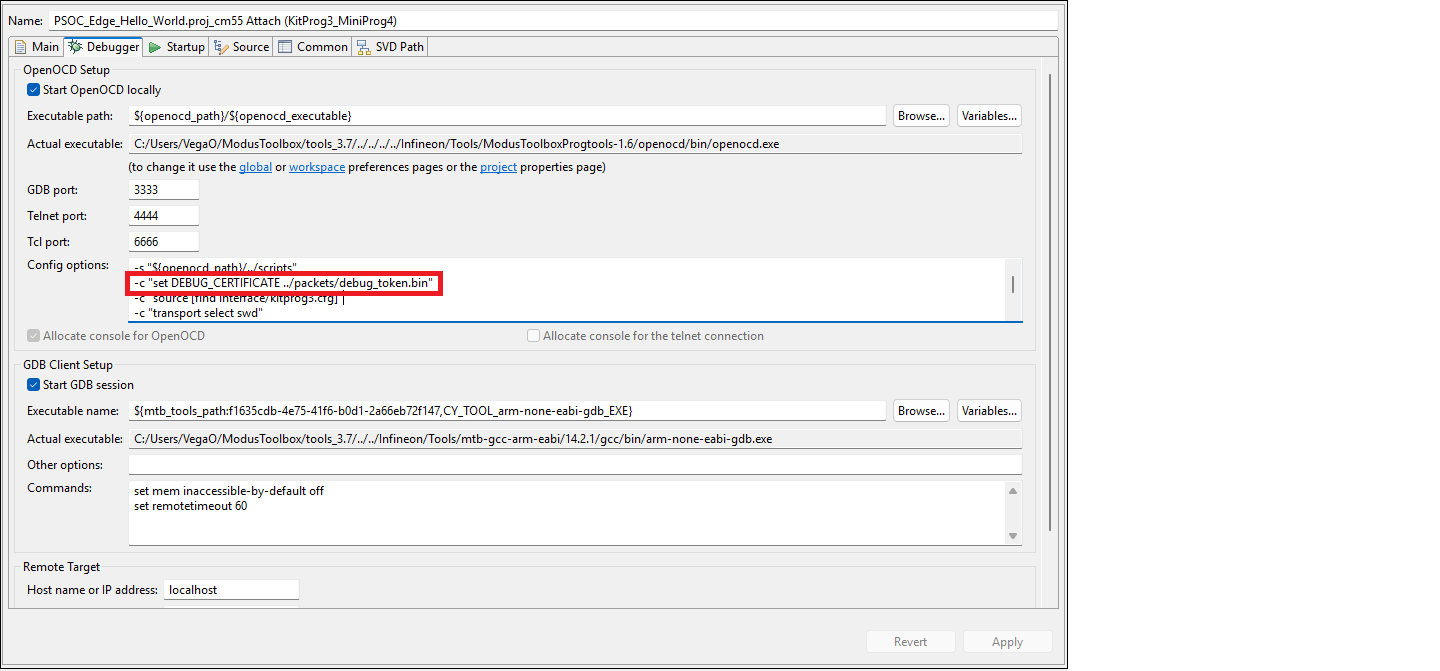Image resolution: width=1440 pixels, height=671 pixels.
Task: Toggle Start GDB session checkbox
Action: (34, 385)
